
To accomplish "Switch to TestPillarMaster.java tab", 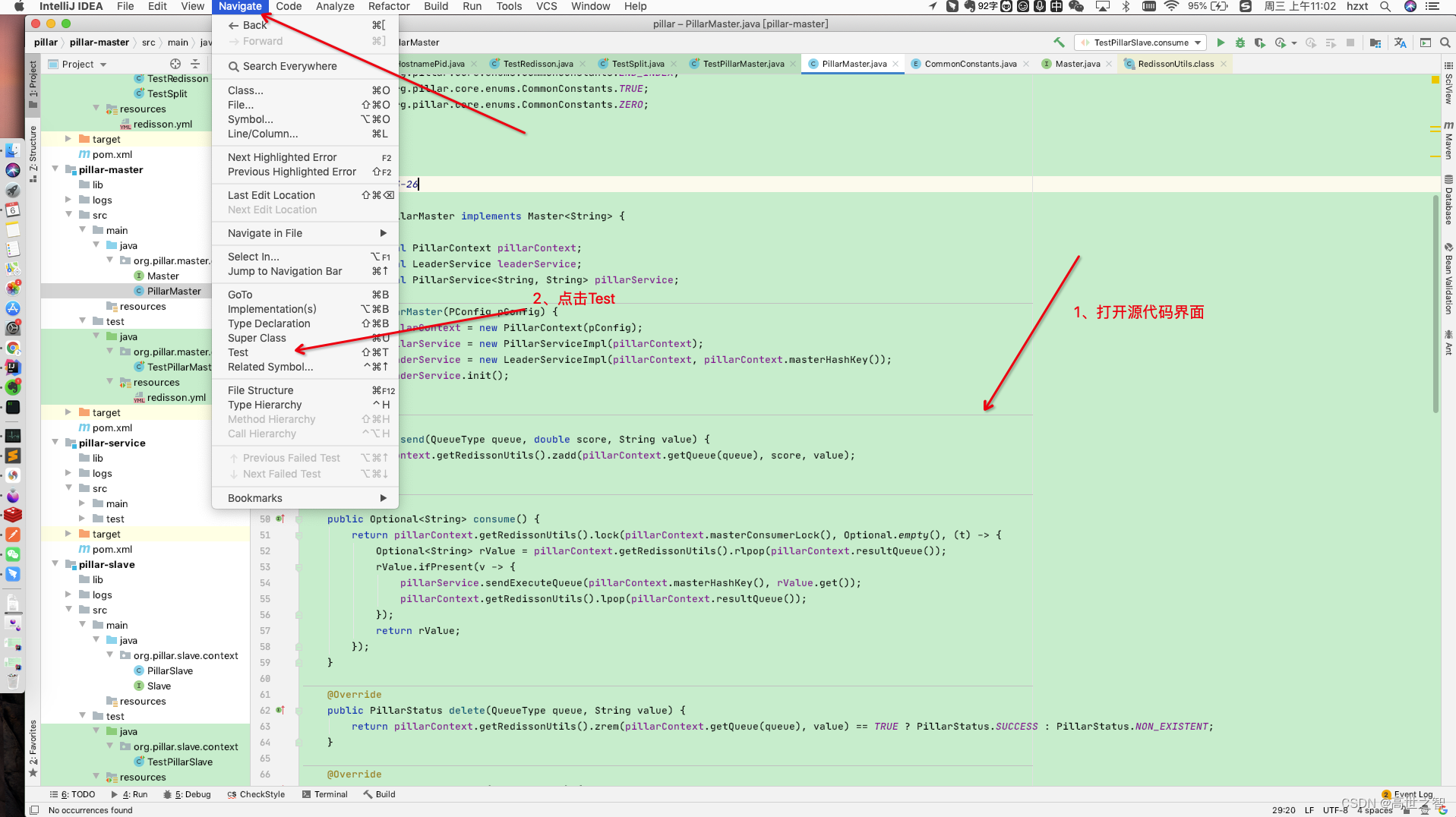I will (x=743, y=64).
